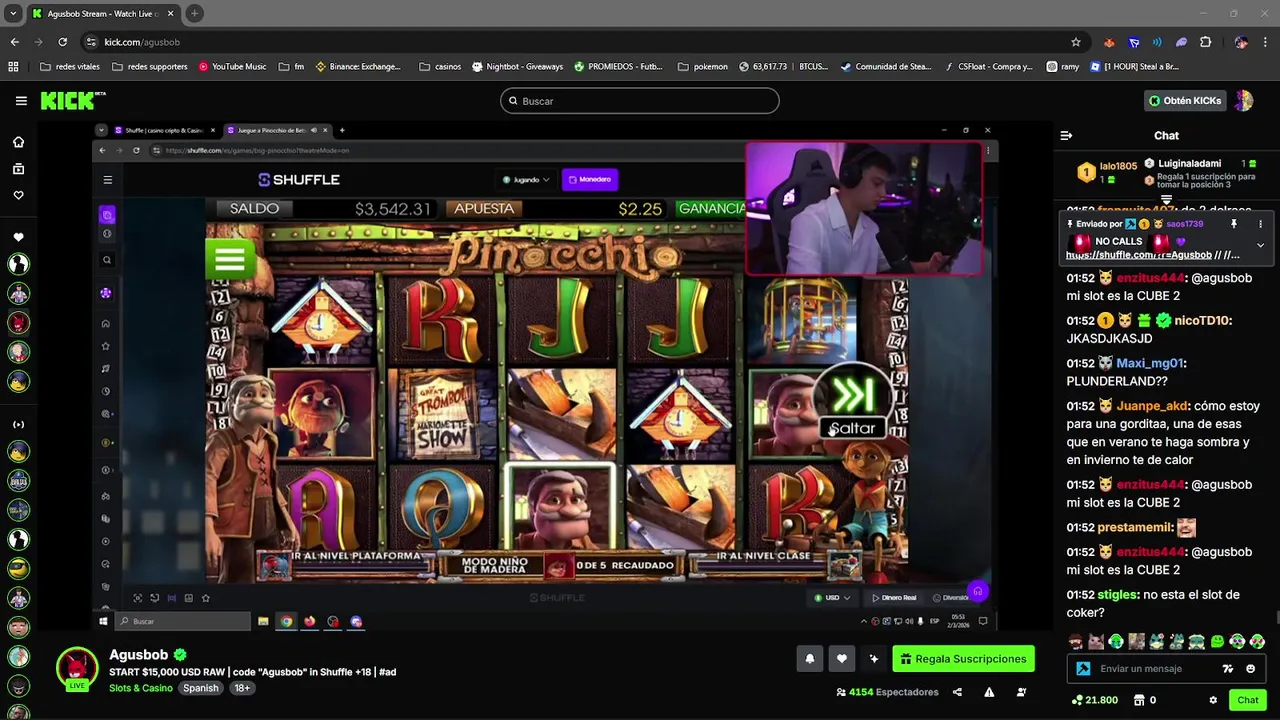This screenshot has height=720, width=1280.
Task: Open chat settings gear
Action: (1213, 700)
